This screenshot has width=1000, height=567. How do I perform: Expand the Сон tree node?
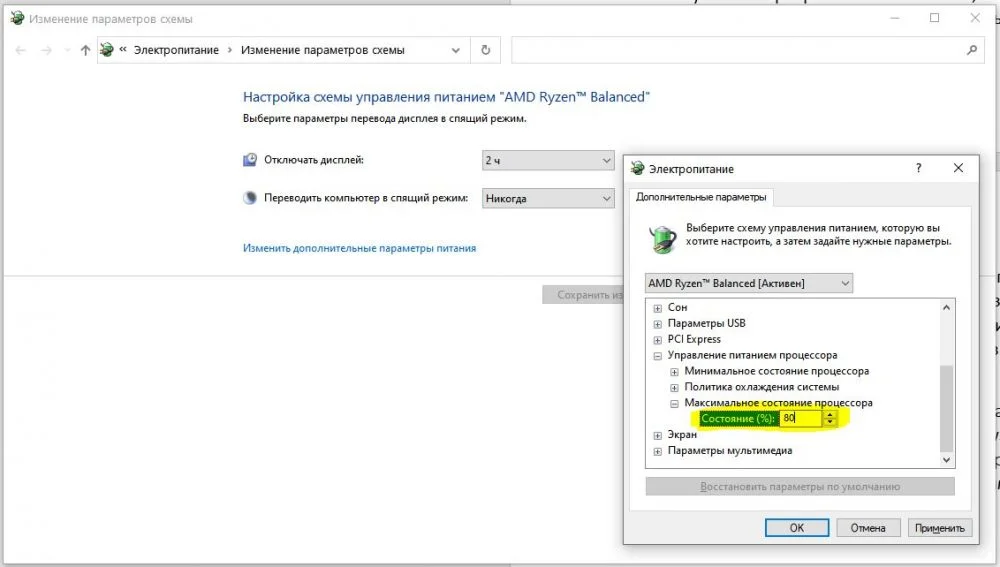(658, 308)
